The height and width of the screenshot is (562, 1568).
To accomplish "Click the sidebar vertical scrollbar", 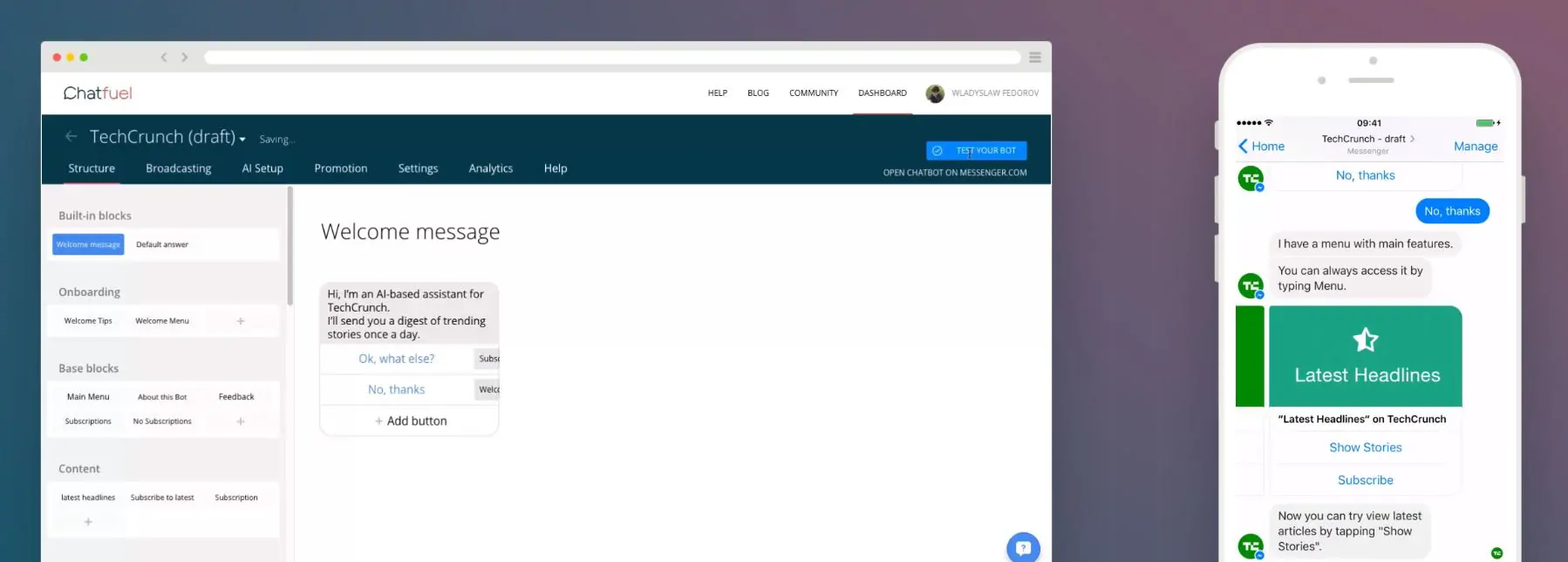I will click(x=290, y=247).
